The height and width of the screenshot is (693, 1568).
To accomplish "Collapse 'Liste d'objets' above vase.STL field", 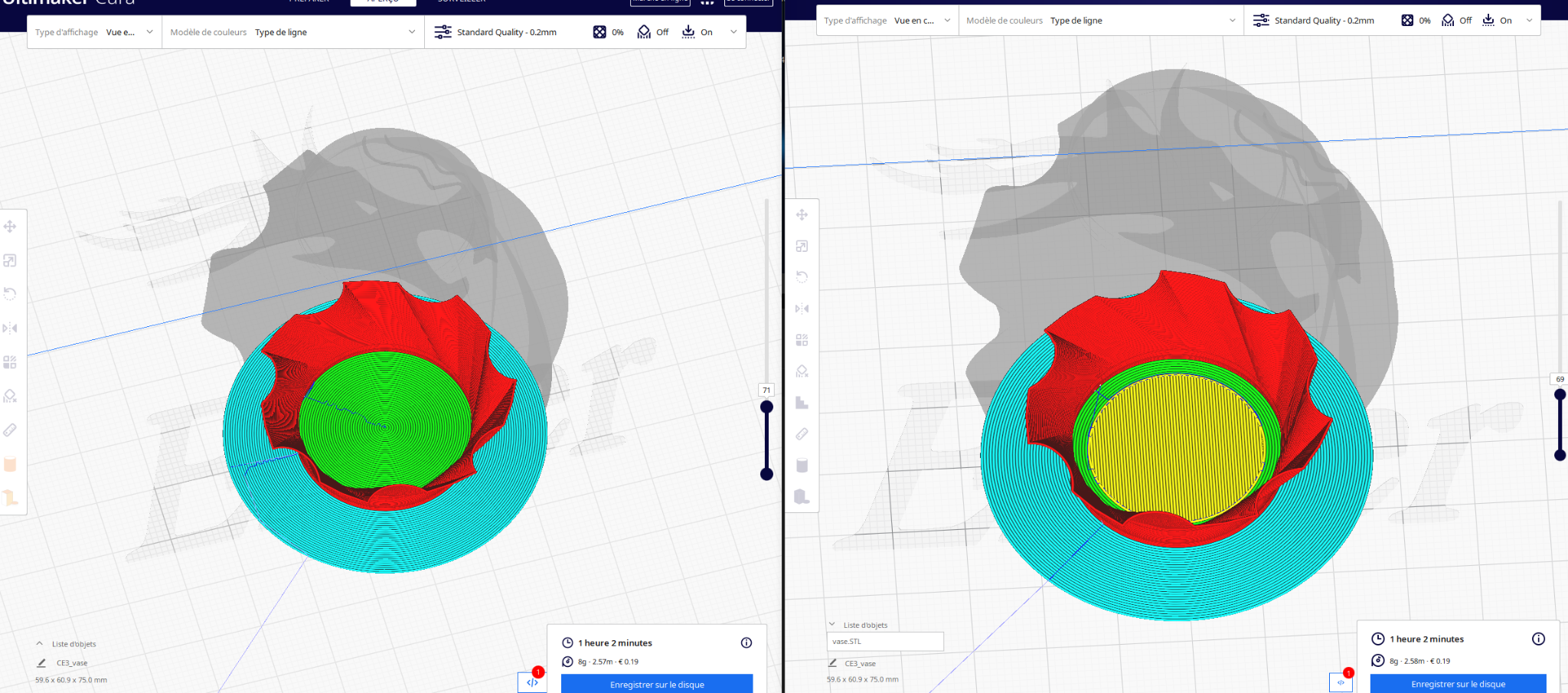I will click(832, 624).
